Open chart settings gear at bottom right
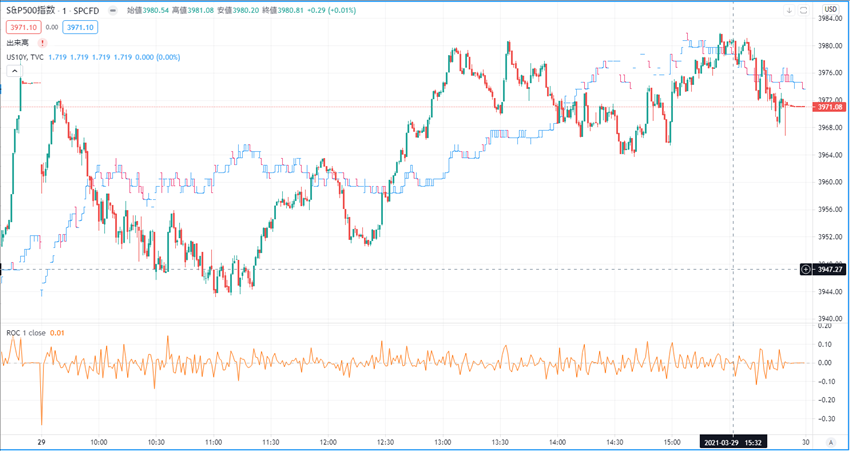The height and width of the screenshot is (451, 850). (x=830, y=441)
